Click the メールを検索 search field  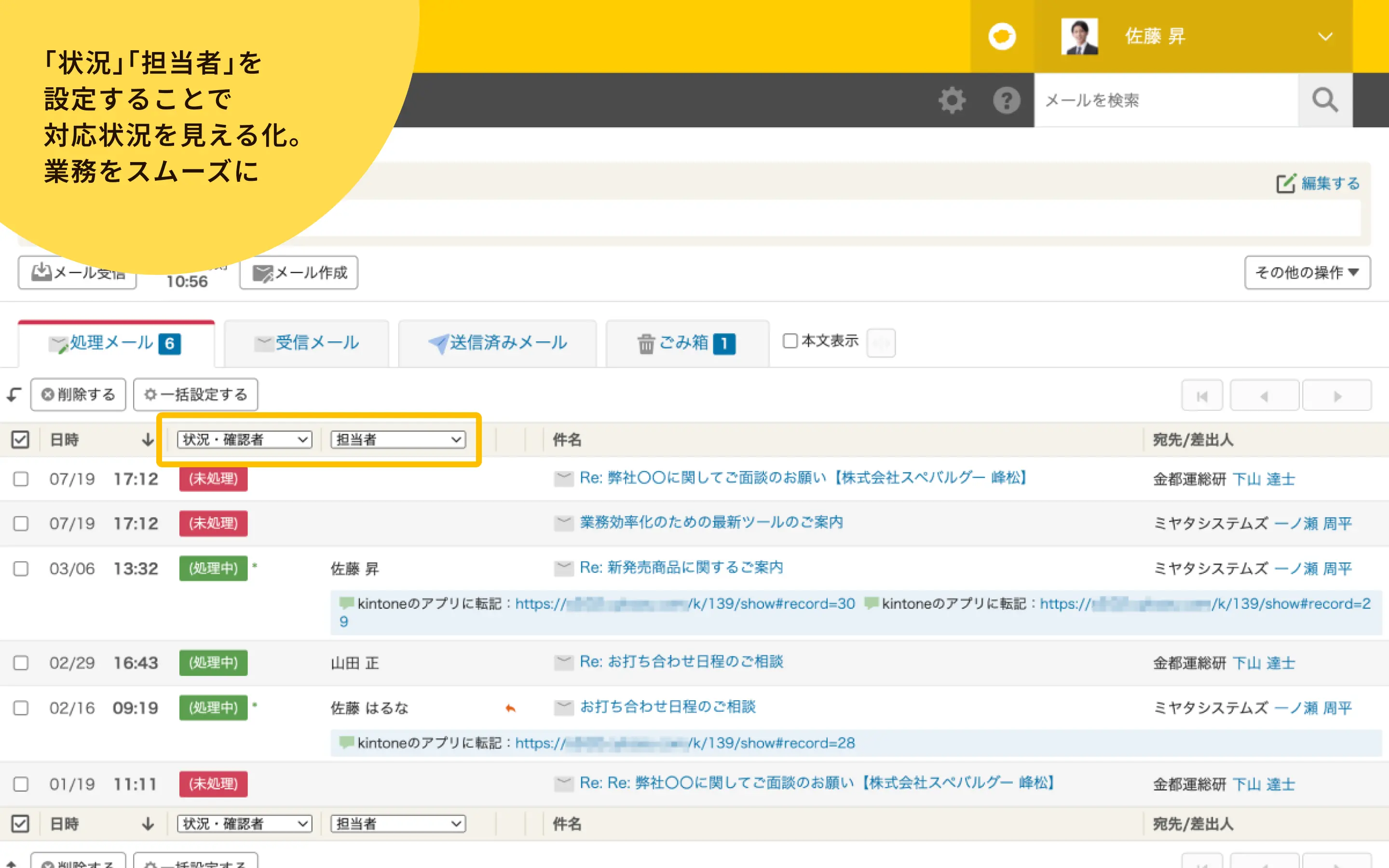(1165, 100)
